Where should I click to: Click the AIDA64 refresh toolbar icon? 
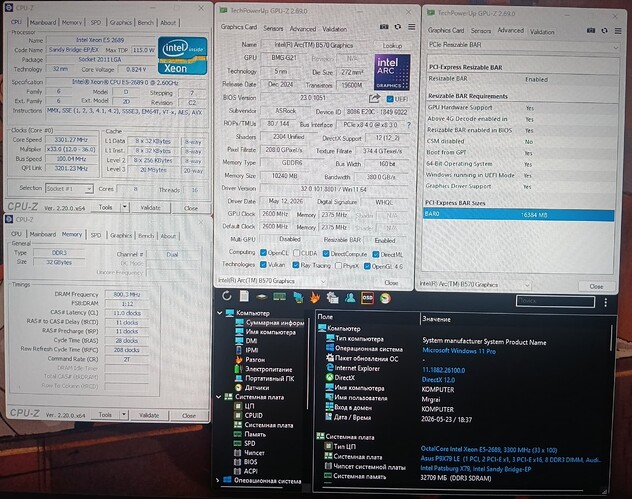pos(227,296)
